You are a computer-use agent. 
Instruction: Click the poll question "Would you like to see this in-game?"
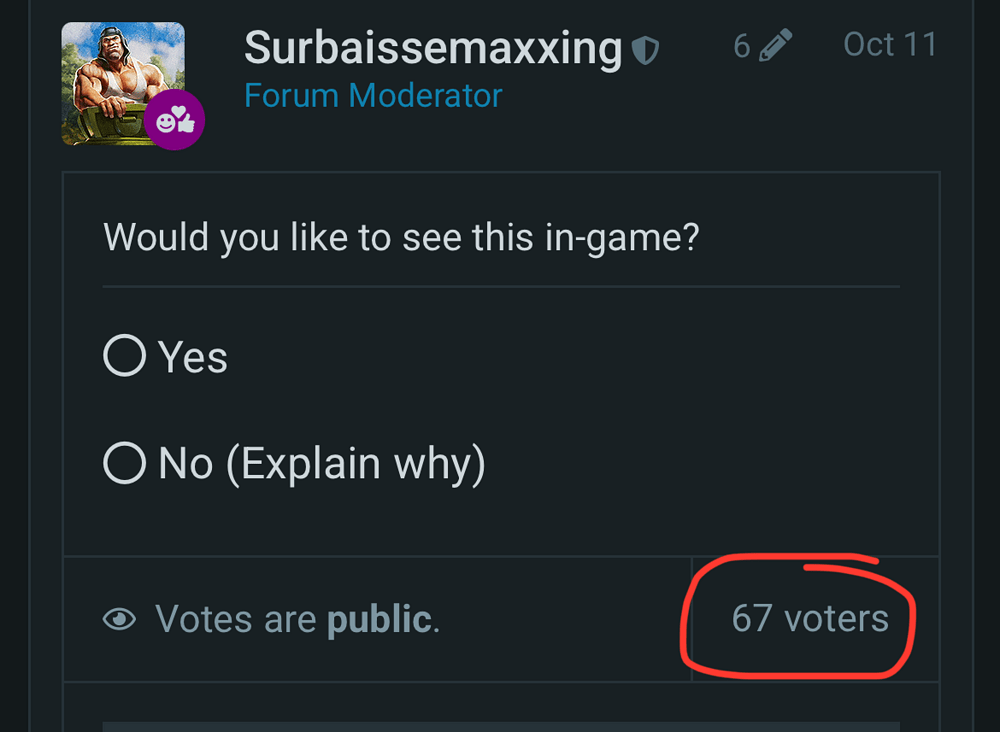coord(401,238)
